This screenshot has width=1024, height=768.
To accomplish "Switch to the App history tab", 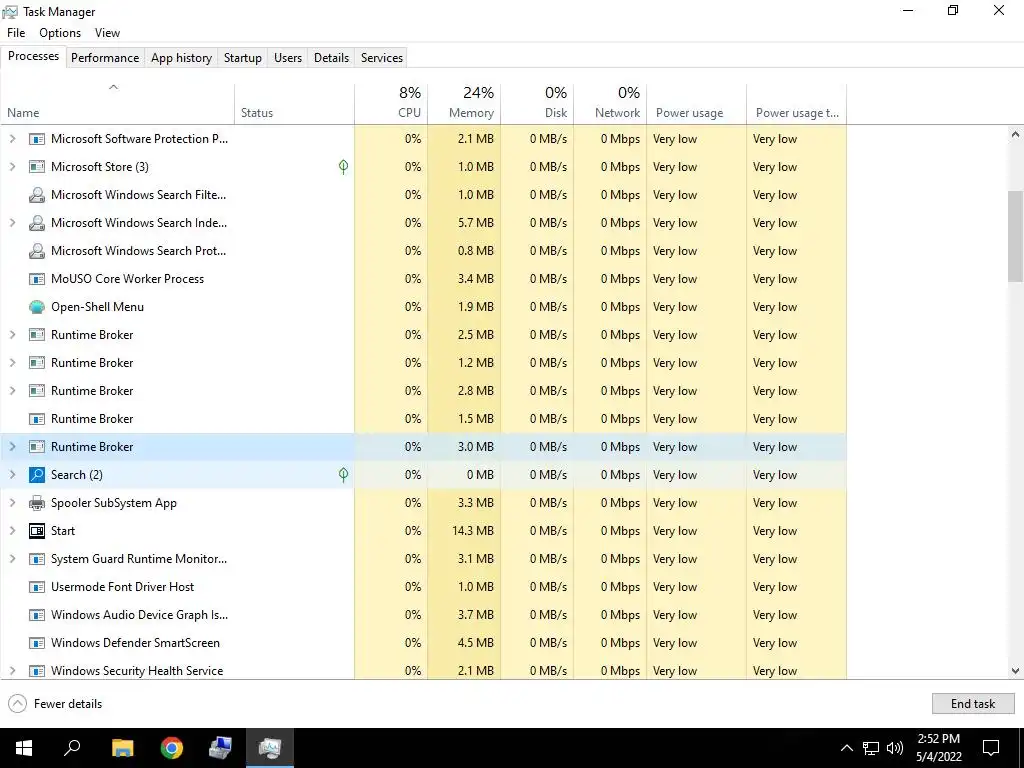I will (x=182, y=57).
